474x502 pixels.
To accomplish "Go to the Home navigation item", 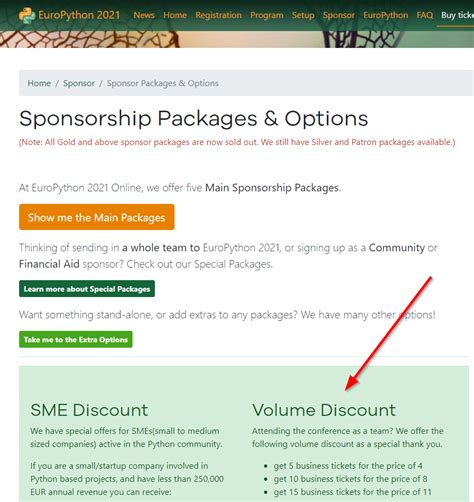I will click(175, 15).
